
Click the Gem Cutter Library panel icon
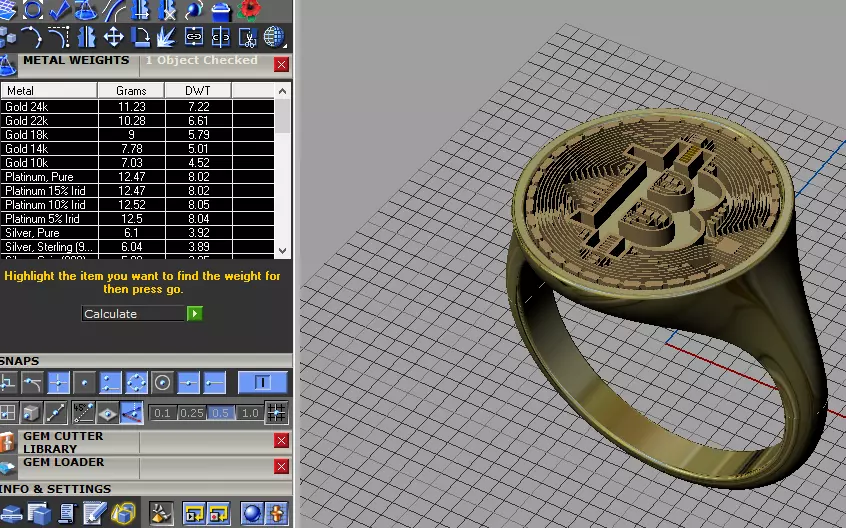point(8,442)
